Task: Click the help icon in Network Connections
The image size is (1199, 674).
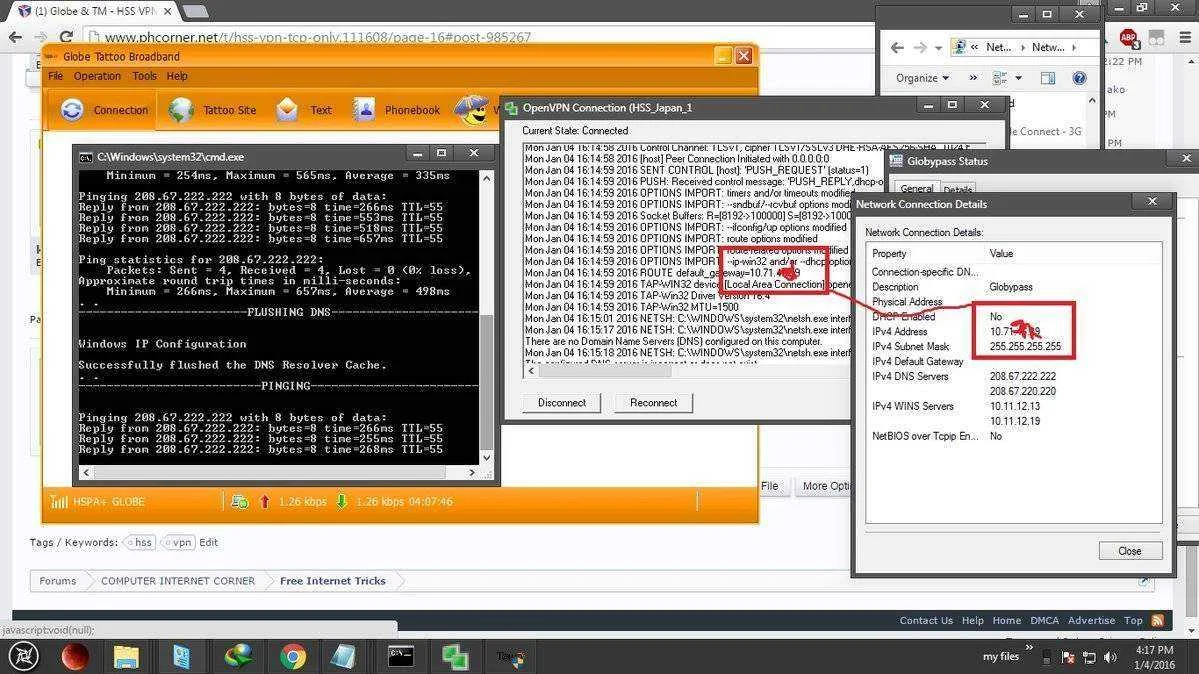Action: [1079, 78]
